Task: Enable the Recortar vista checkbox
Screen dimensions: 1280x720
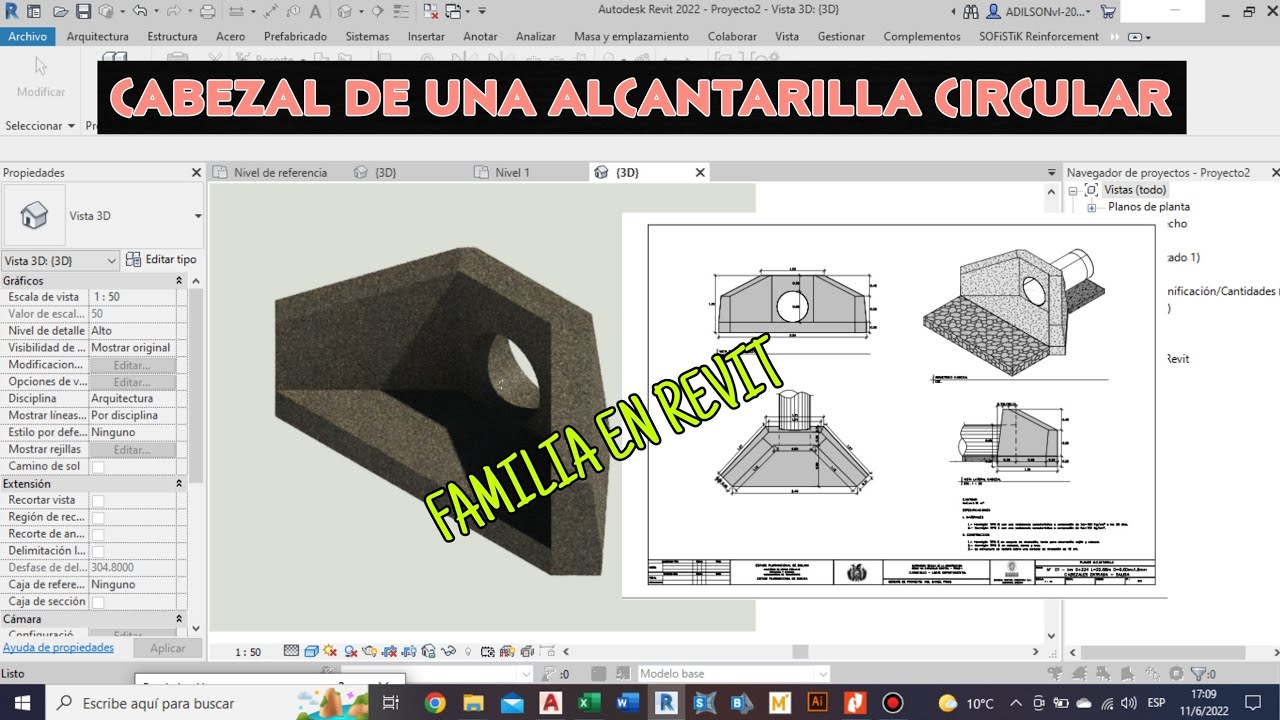Action: pyautogui.click(x=98, y=501)
